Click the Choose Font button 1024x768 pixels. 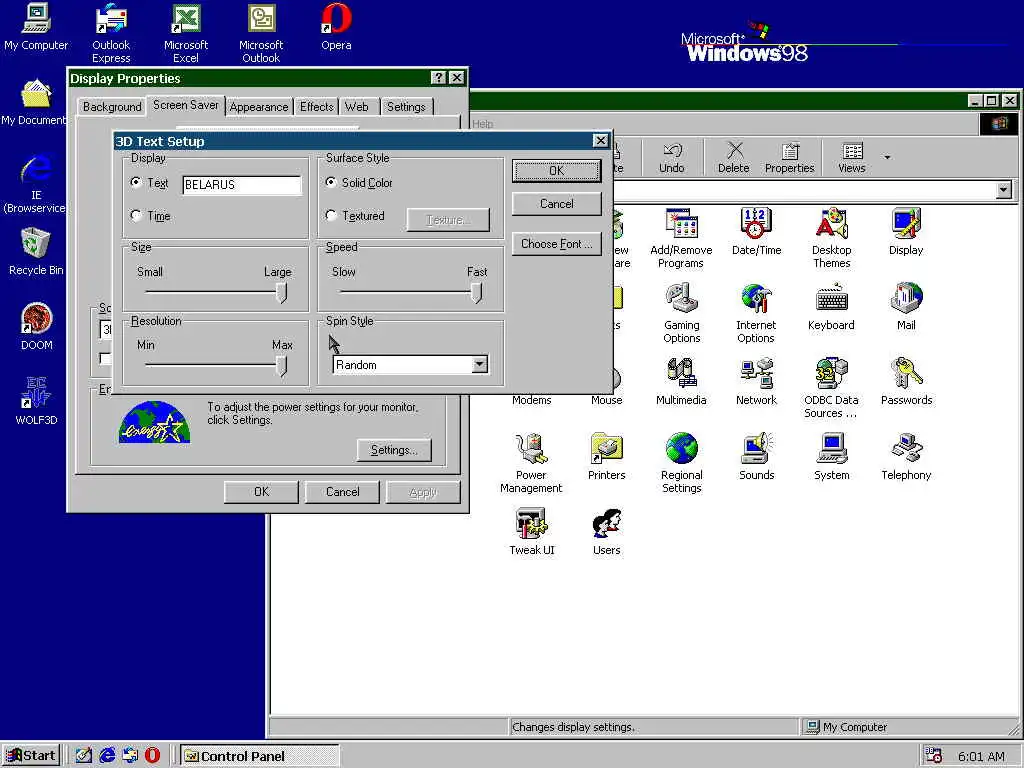[x=556, y=244]
